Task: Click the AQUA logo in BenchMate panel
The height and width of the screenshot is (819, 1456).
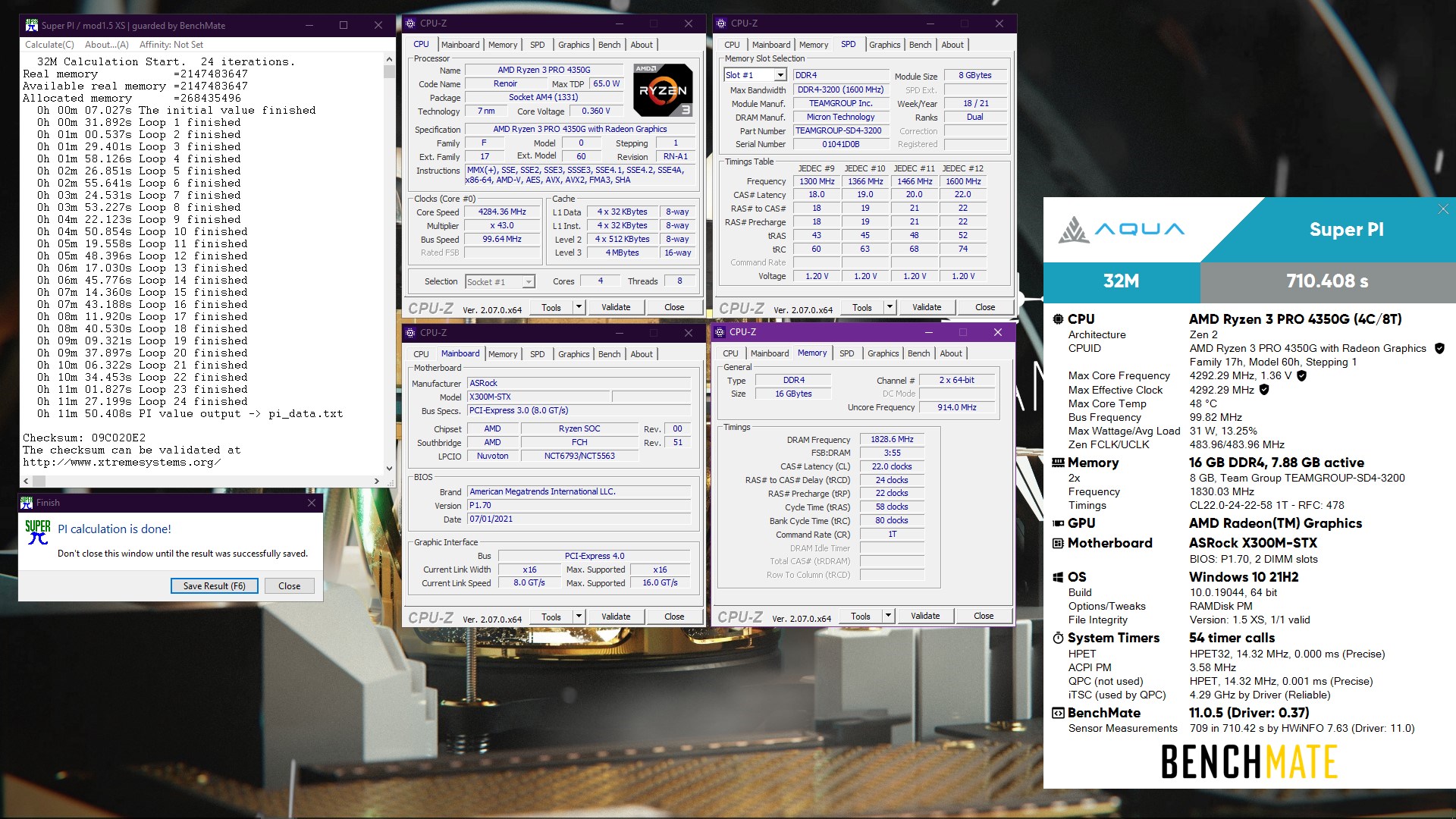Action: coord(1122,230)
